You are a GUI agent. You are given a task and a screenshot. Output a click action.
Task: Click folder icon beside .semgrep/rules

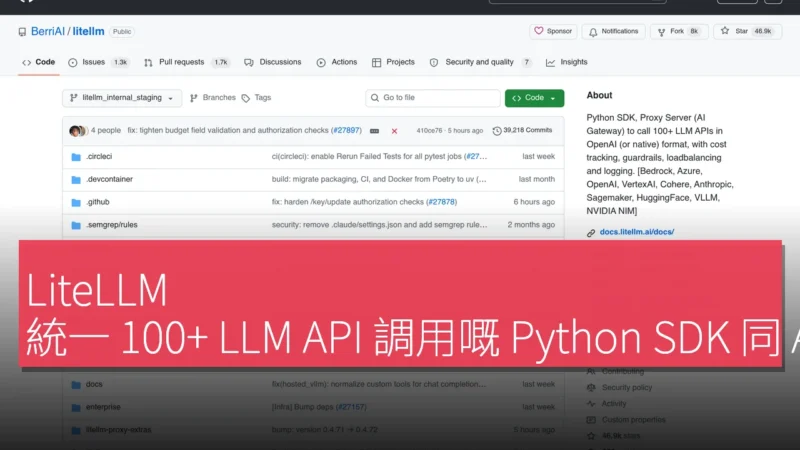(76, 225)
